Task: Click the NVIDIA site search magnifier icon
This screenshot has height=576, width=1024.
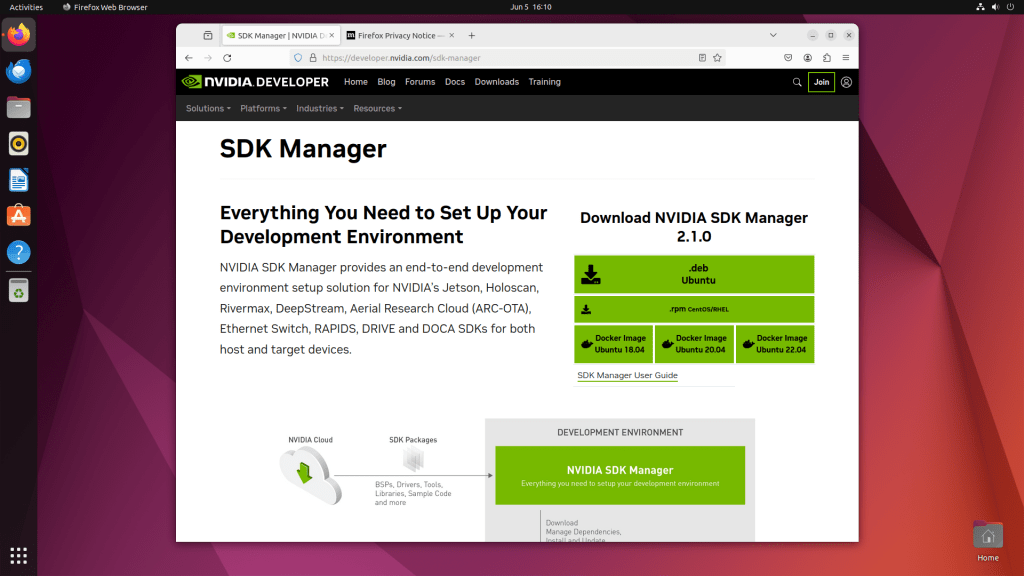Action: click(797, 82)
